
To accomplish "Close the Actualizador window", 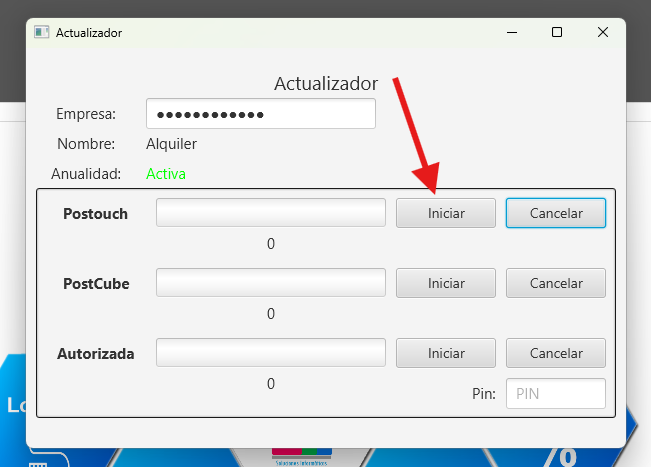I will pyautogui.click(x=603, y=32).
